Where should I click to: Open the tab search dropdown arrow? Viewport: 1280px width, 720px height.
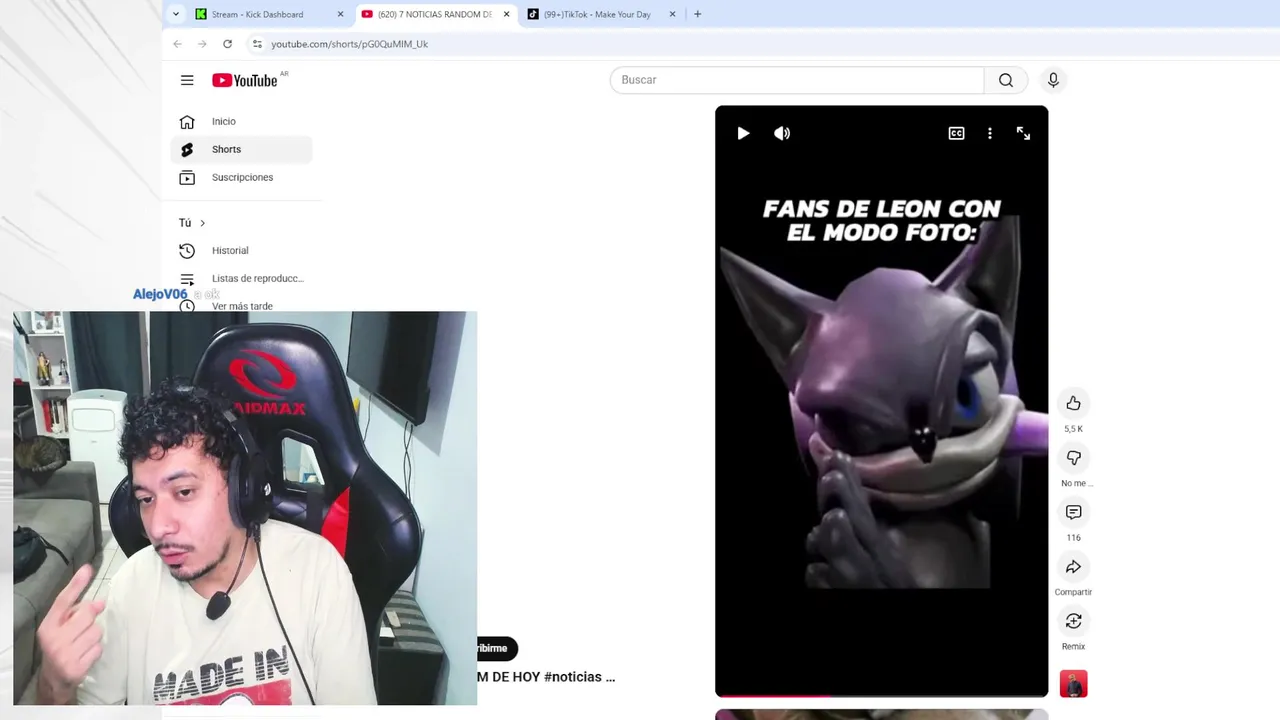[x=176, y=14]
